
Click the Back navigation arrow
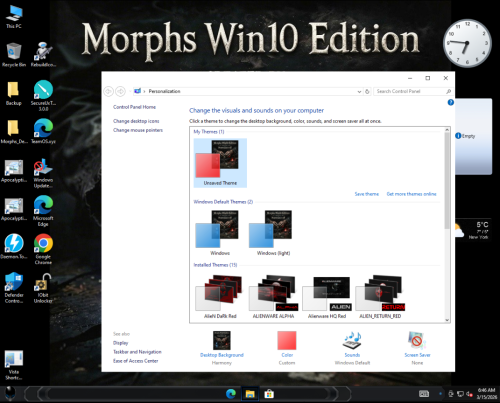click(x=108, y=91)
